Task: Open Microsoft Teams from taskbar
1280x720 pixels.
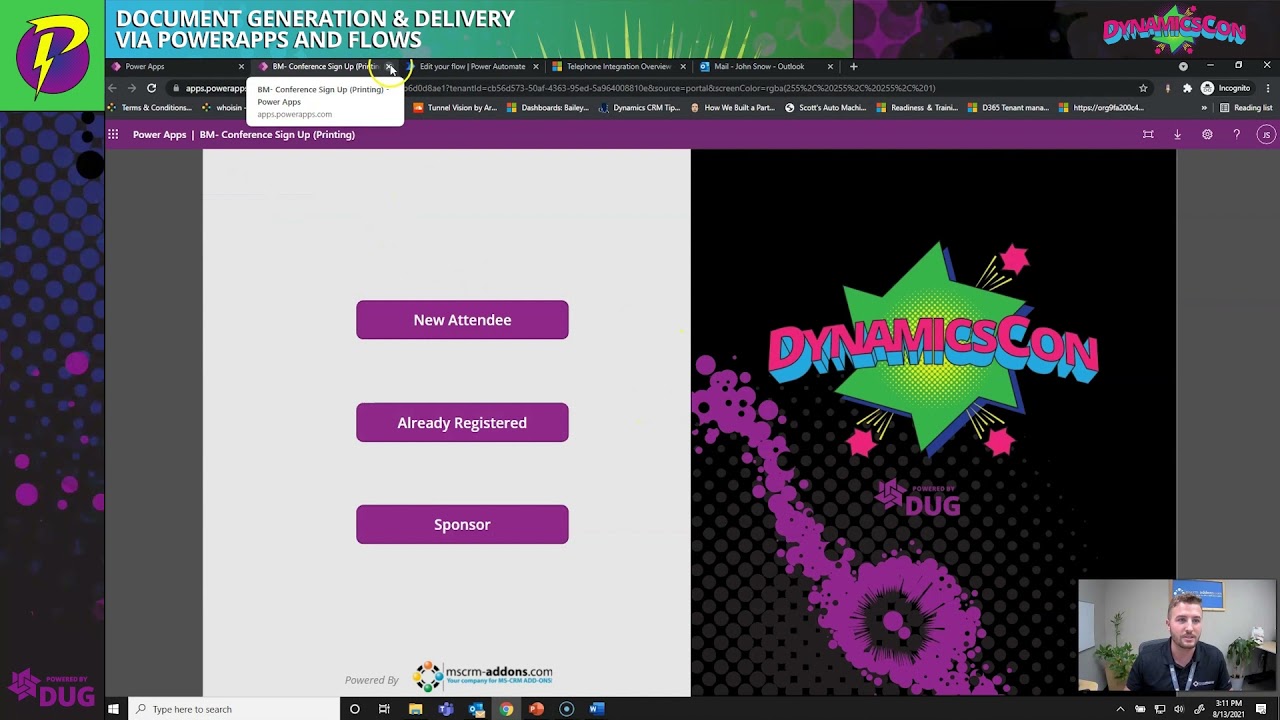Action: coord(446,709)
